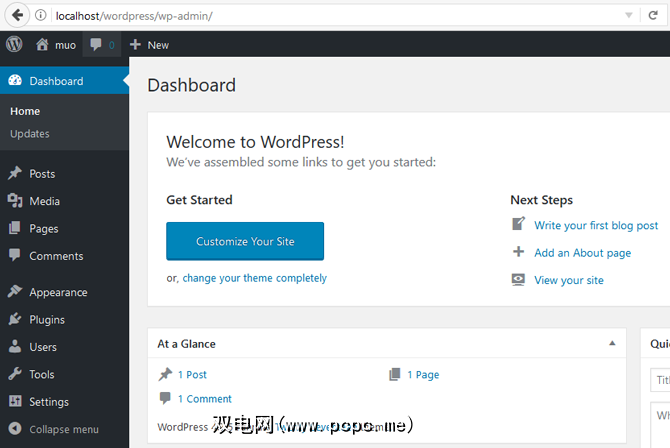Image resolution: width=670 pixels, height=448 pixels.
Task: Click the Posts pushpin icon in sidebar
Action: pyautogui.click(x=14, y=174)
